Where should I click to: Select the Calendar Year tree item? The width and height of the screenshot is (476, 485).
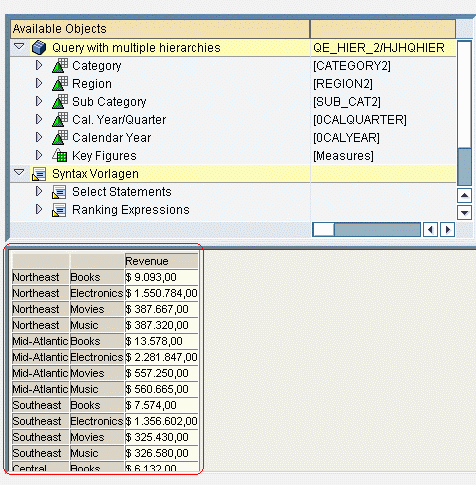pyautogui.click(x=112, y=138)
